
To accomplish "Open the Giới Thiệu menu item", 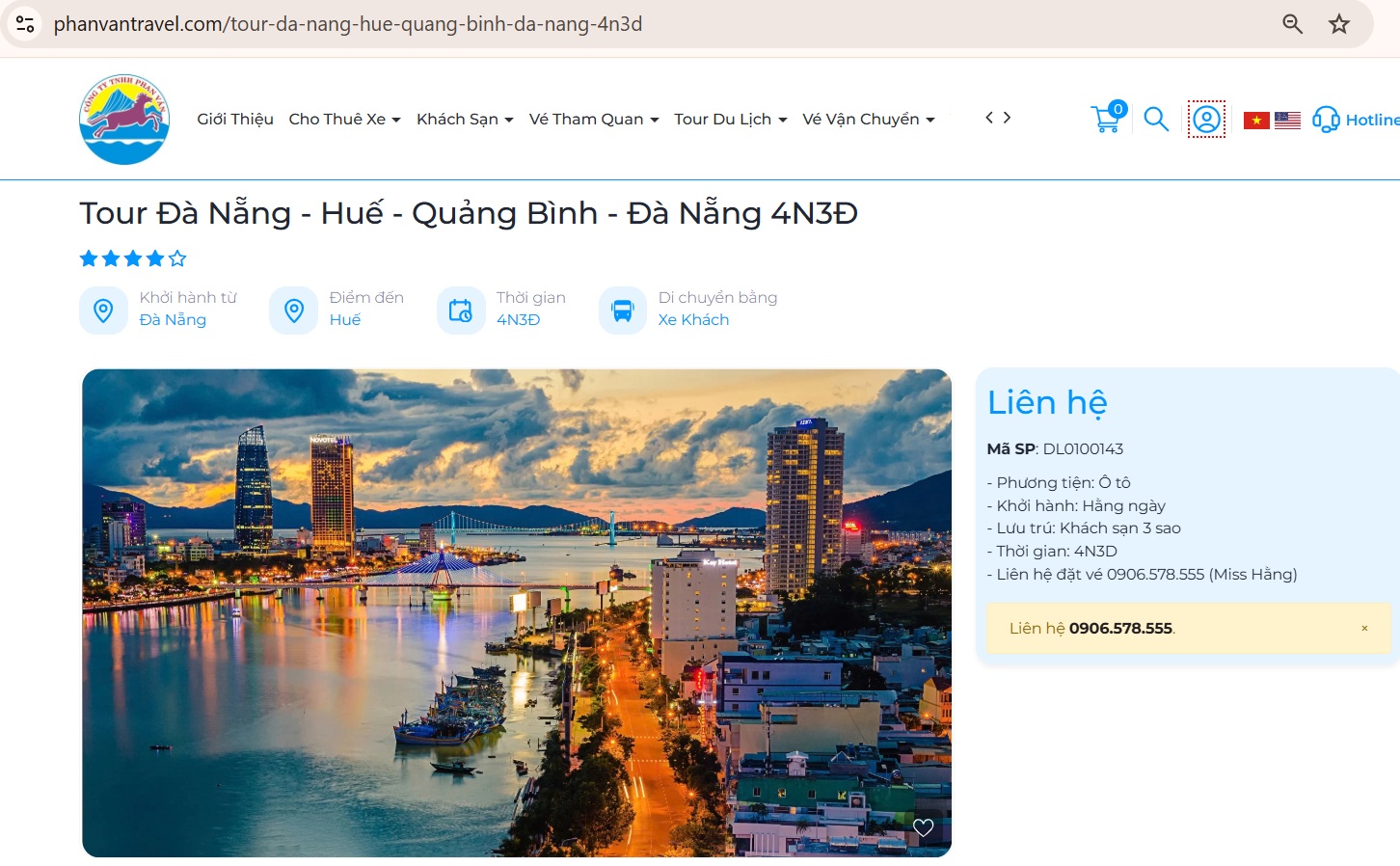I will click(235, 119).
